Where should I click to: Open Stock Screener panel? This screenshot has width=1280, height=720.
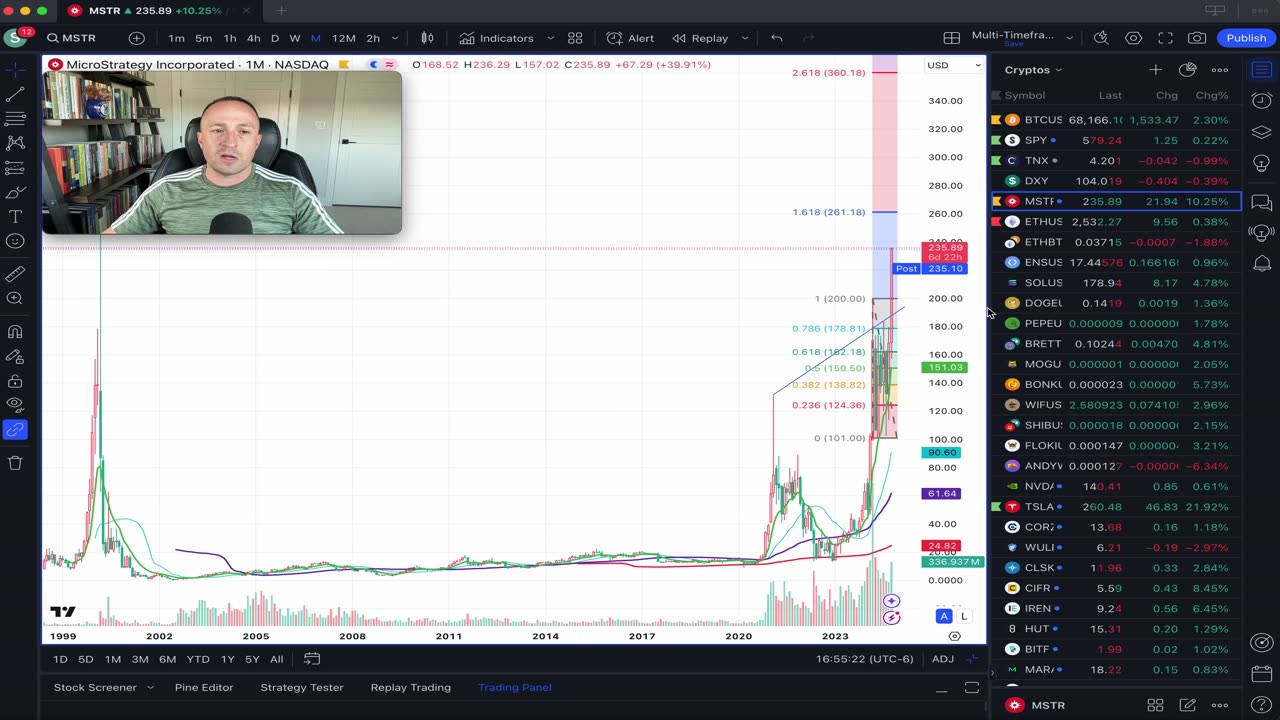click(95, 687)
